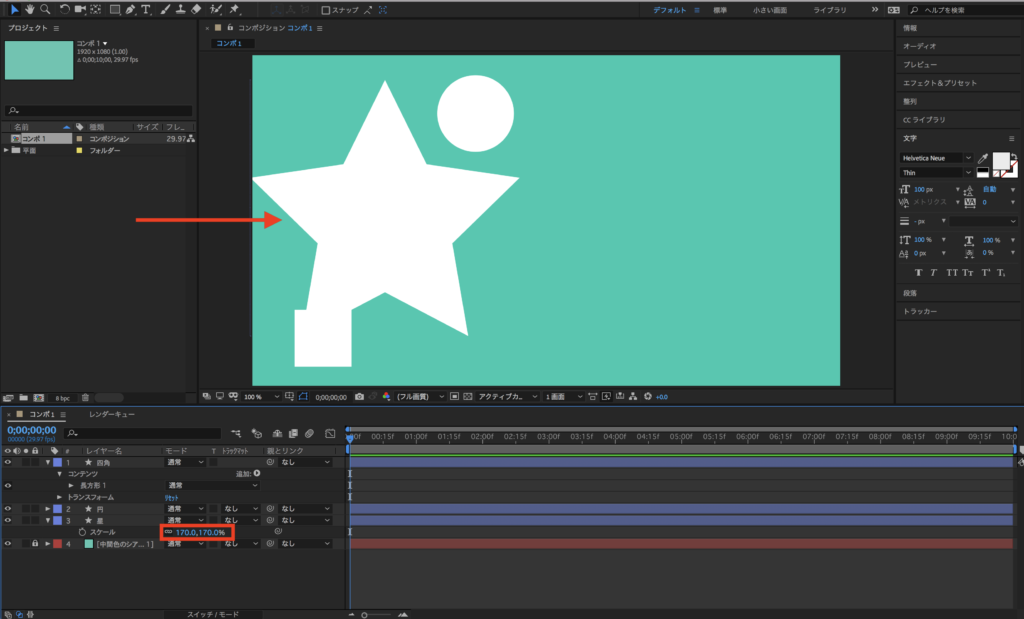
Task: Enable the スナップ checkbox
Action: click(326, 10)
